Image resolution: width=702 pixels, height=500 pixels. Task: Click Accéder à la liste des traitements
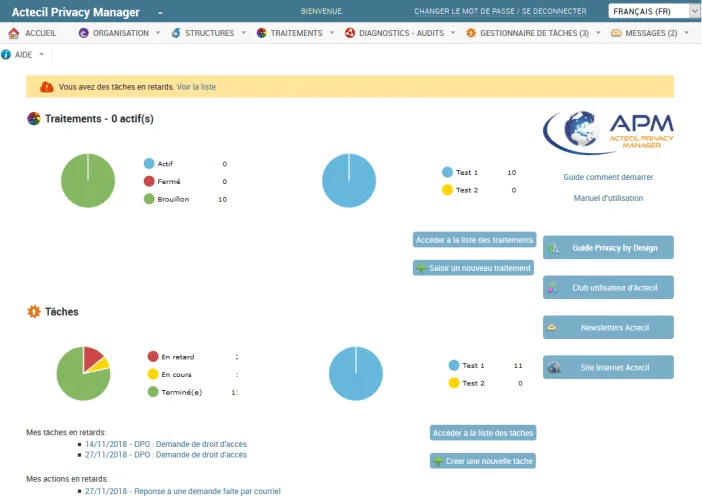tap(474, 240)
